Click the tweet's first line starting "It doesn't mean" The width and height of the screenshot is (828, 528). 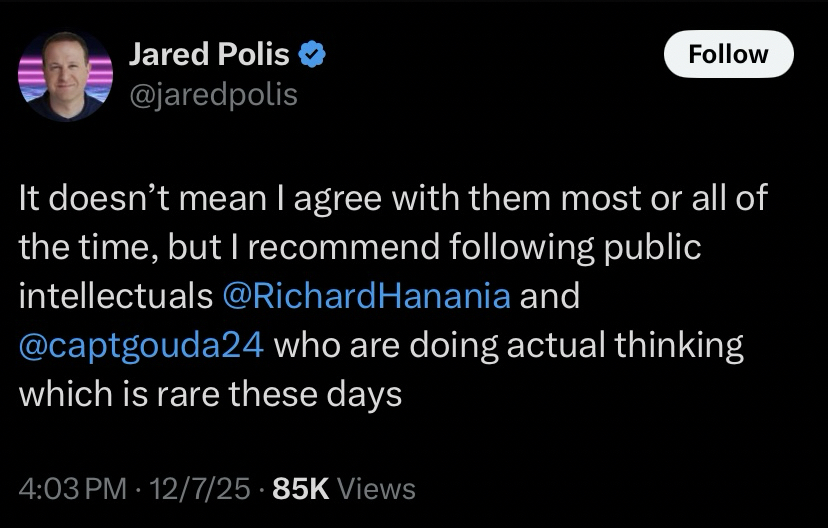(x=392, y=198)
